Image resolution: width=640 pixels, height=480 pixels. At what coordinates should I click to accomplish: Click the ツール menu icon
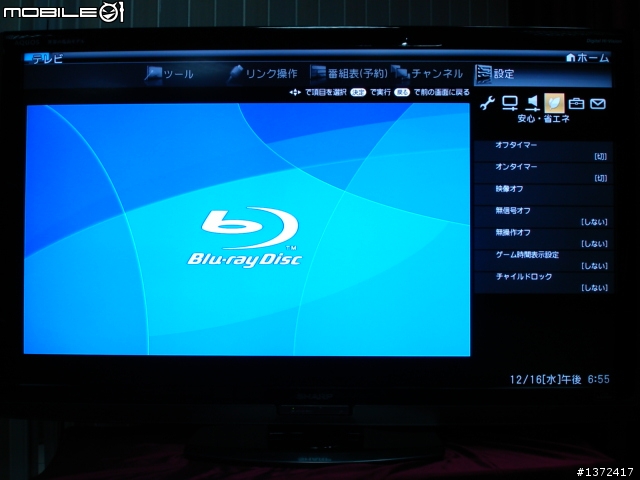coord(153,74)
